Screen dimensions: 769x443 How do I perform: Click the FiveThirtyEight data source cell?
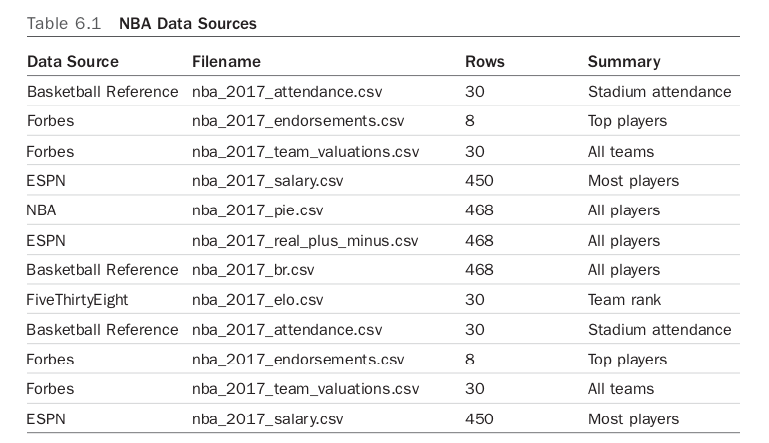77,300
